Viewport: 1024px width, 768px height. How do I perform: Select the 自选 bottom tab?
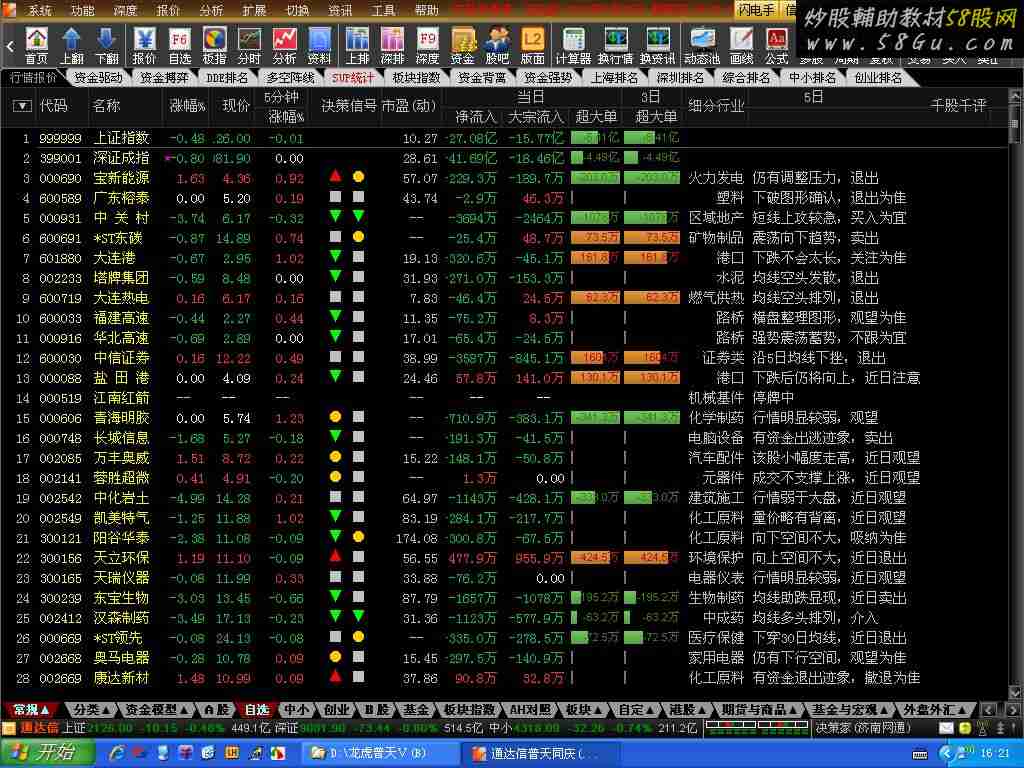(256, 709)
